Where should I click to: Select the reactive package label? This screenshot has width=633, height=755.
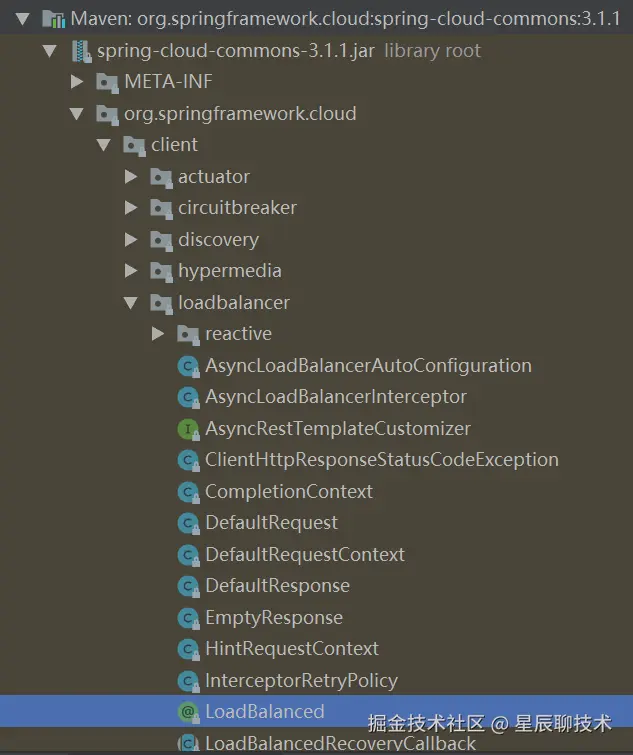click(x=238, y=334)
